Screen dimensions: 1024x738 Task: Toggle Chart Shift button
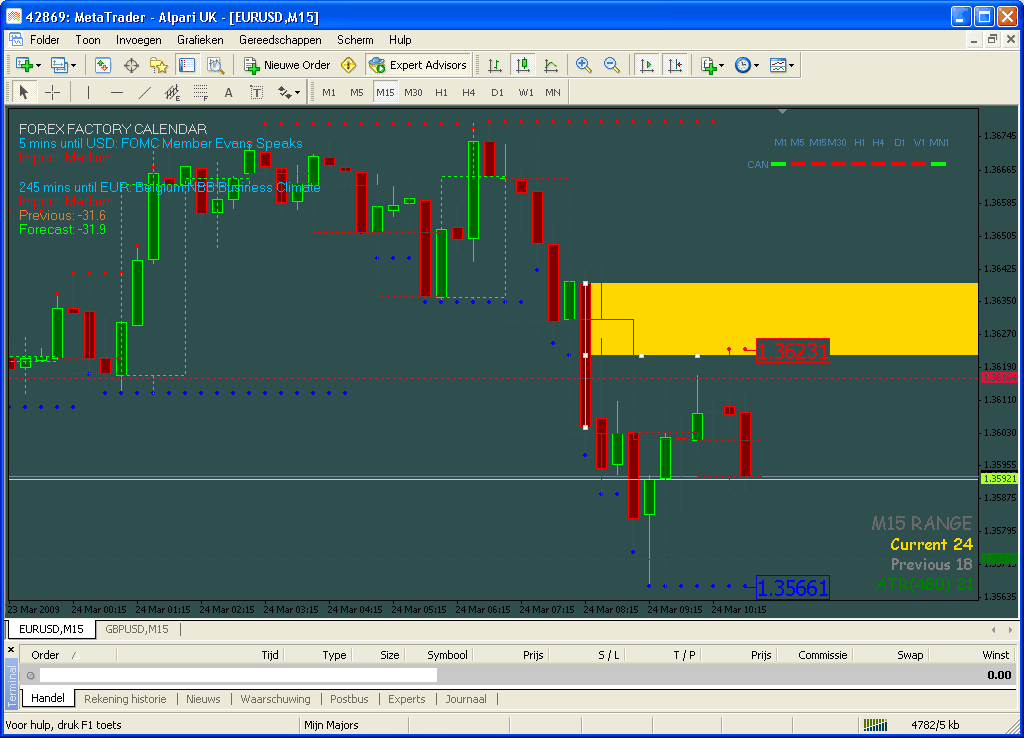point(675,65)
